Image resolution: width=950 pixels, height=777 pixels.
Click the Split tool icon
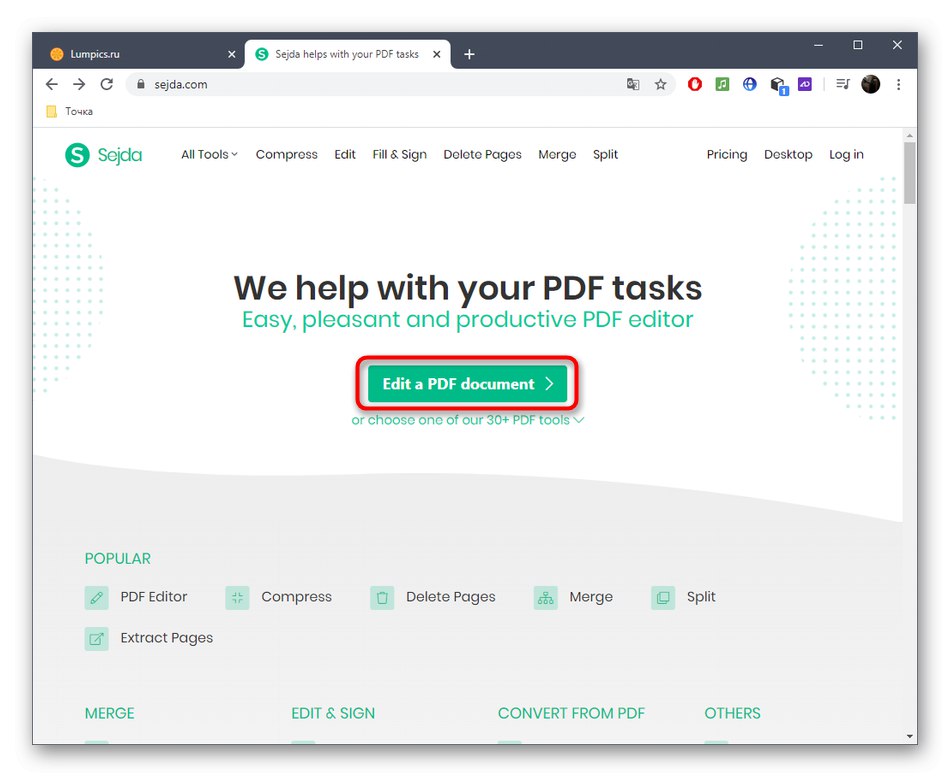click(663, 597)
